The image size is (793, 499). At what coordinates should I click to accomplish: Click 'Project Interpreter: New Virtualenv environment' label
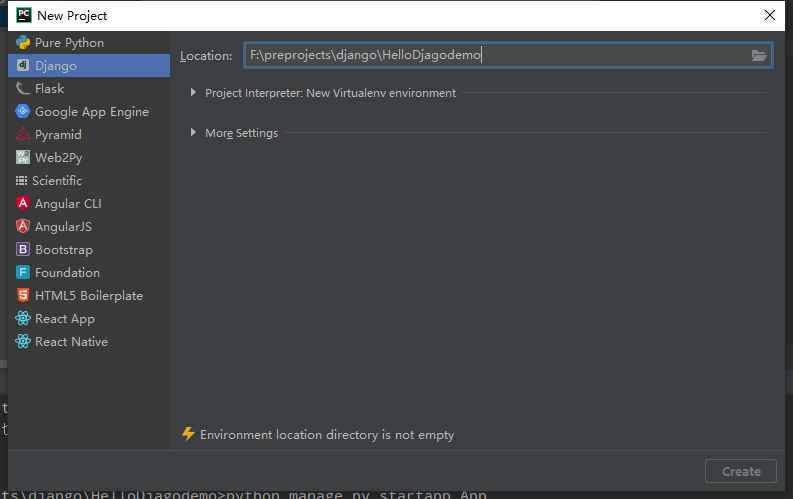coord(330,93)
